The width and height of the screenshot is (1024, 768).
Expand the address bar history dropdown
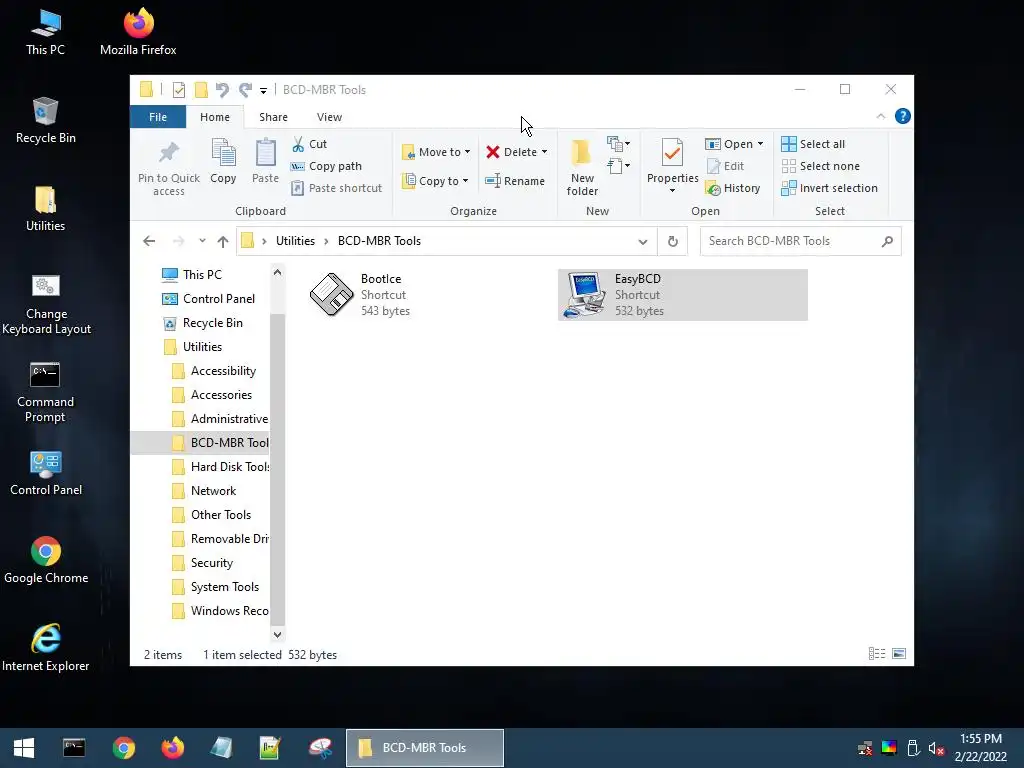[x=643, y=242]
